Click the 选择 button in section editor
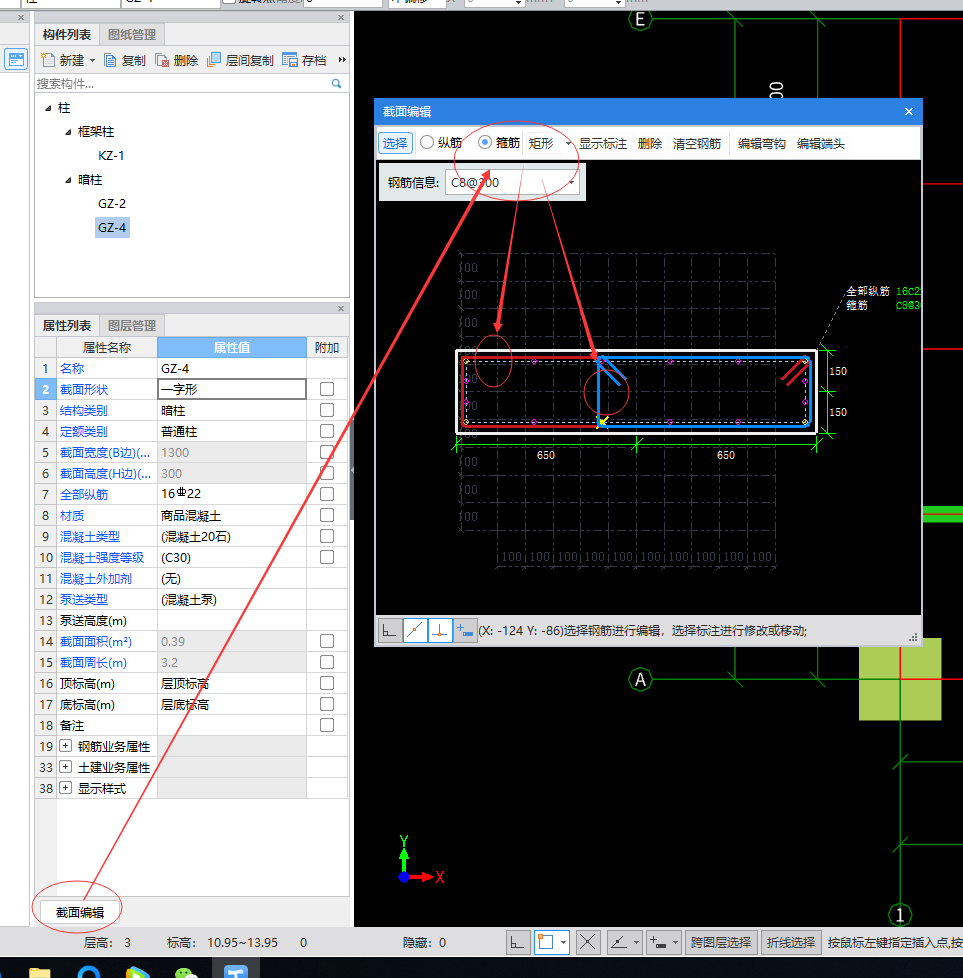Viewport: 963px width, 978px height. (x=395, y=143)
